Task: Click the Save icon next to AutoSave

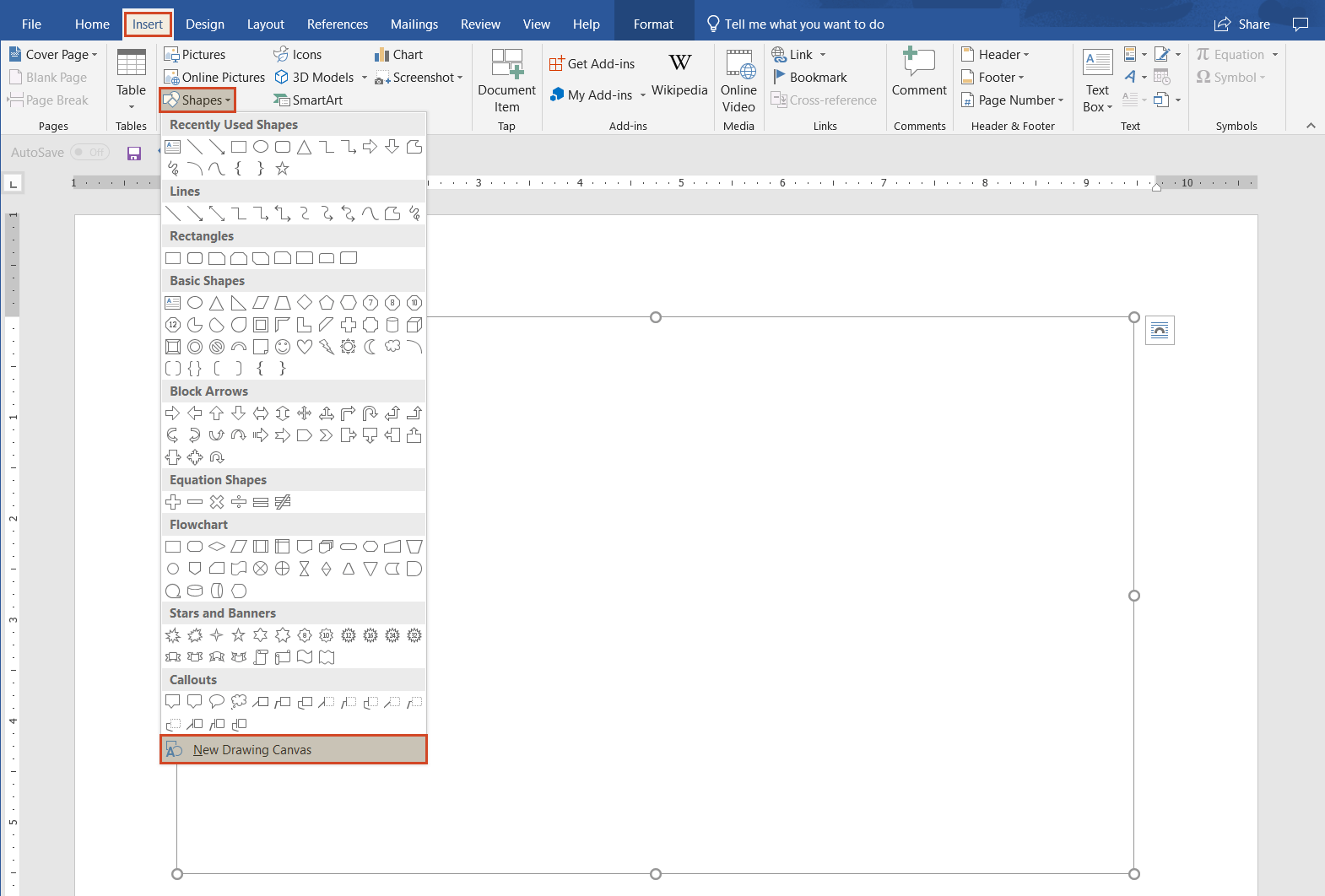Action: 134,153
